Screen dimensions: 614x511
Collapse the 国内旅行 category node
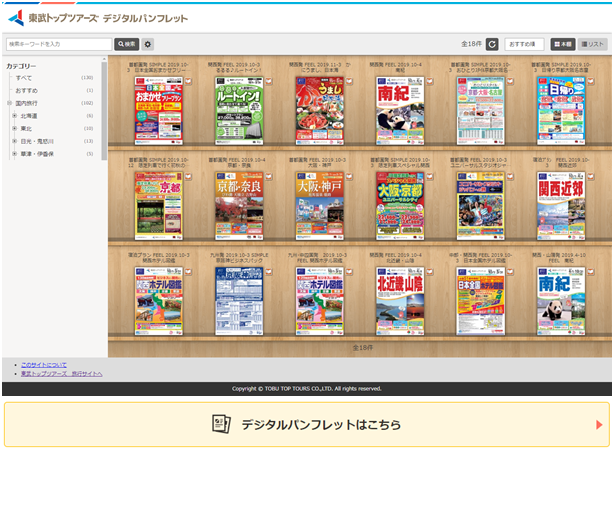tap(9, 103)
